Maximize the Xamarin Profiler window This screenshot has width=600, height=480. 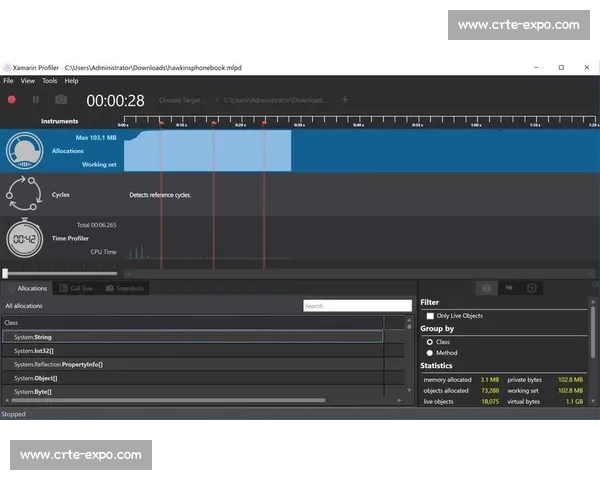(x=561, y=67)
